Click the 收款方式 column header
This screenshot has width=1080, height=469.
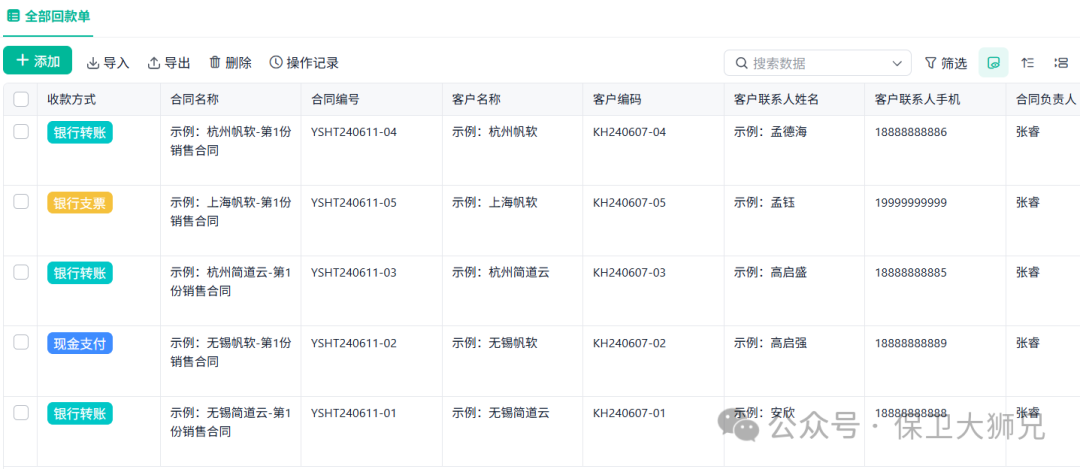pyautogui.click(x=72, y=99)
